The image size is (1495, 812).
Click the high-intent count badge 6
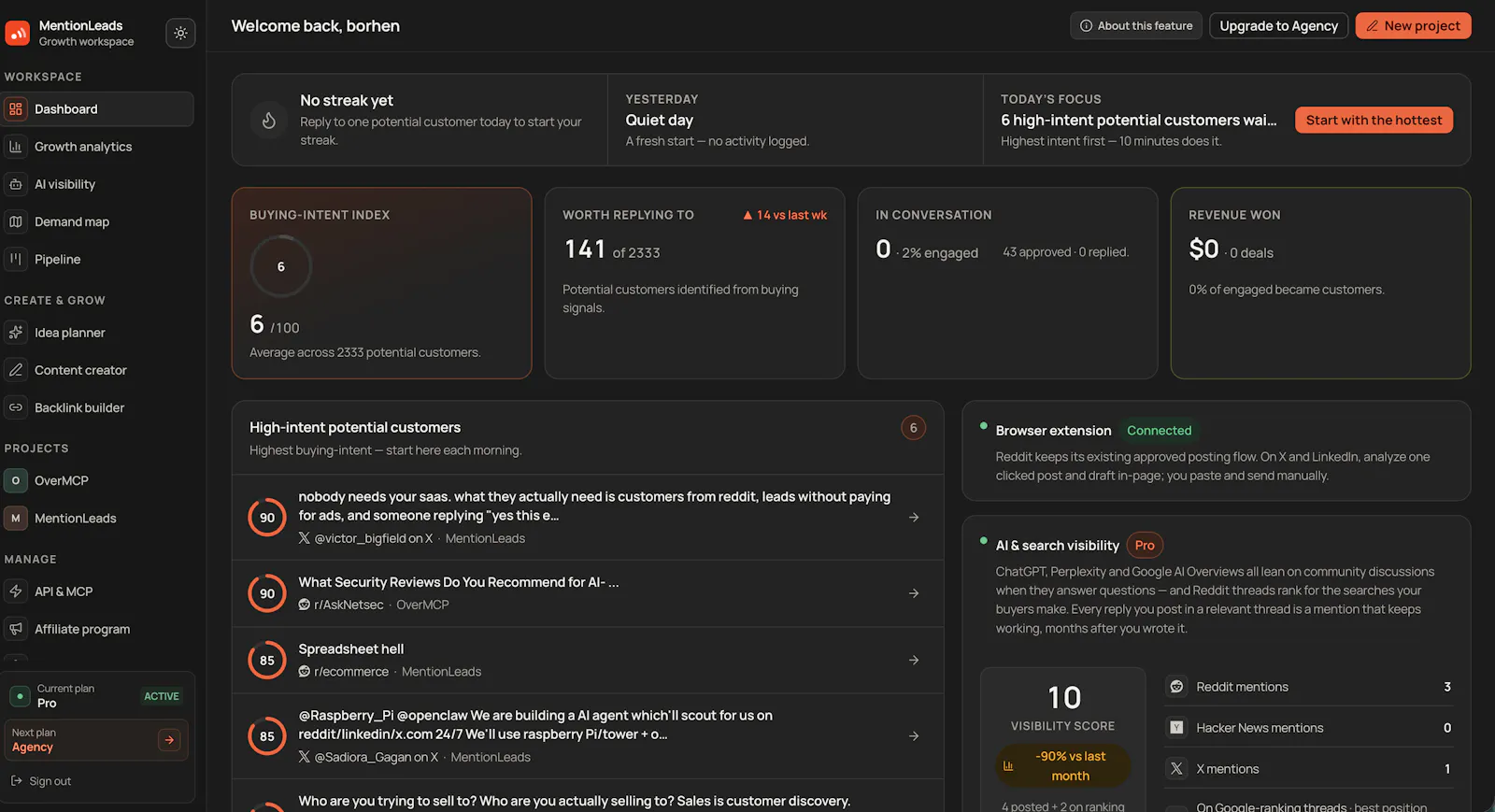[x=914, y=428]
